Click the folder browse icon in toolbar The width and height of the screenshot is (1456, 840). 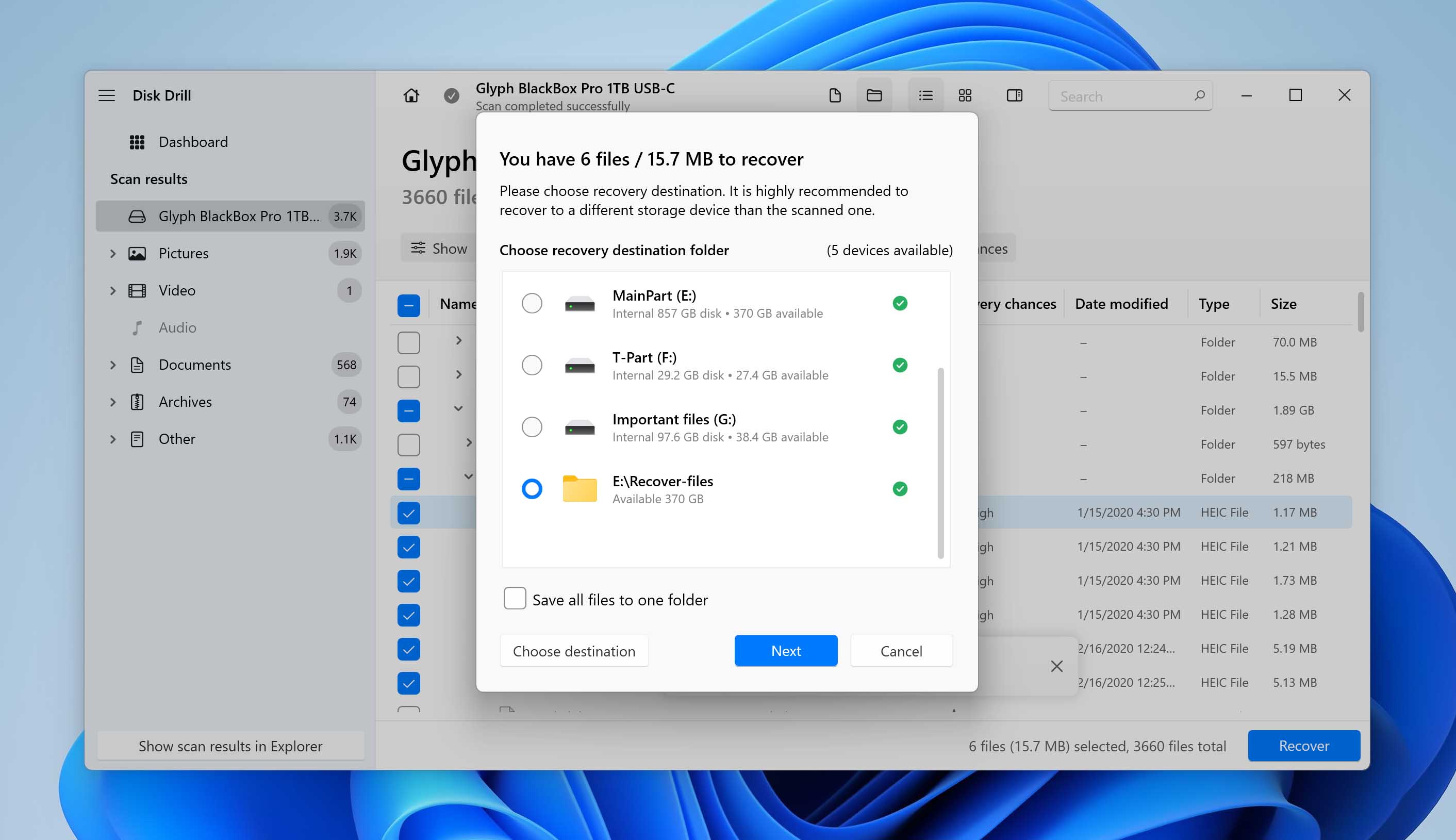click(875, 95)
